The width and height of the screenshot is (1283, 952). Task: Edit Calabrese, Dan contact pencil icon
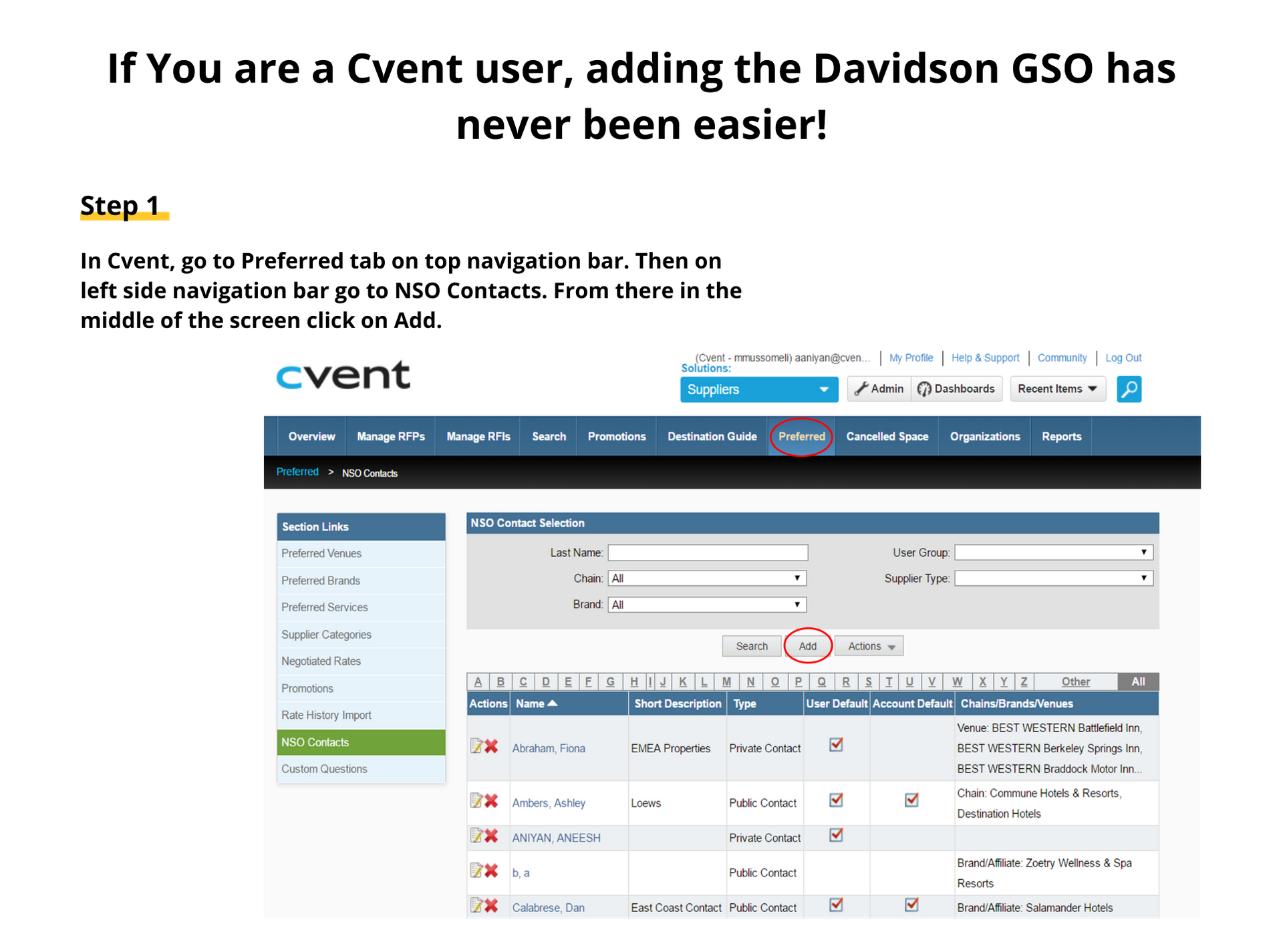coord(476,905)
